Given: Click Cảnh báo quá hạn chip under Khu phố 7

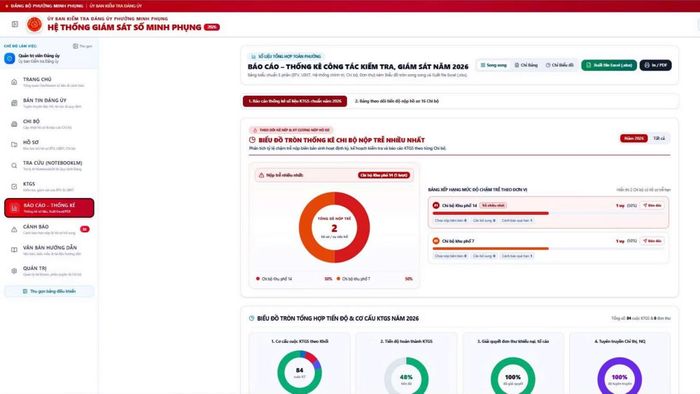Looking at the screenshot, I should tap(517, 256).
